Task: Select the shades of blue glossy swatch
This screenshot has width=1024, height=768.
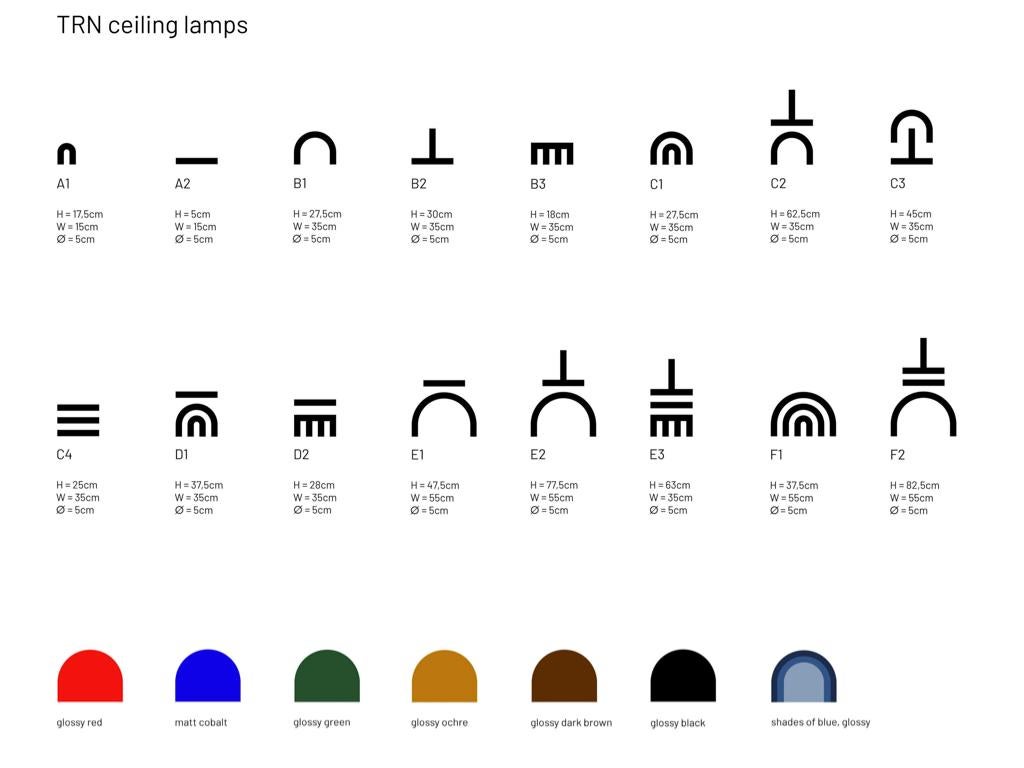Action: 803,677
